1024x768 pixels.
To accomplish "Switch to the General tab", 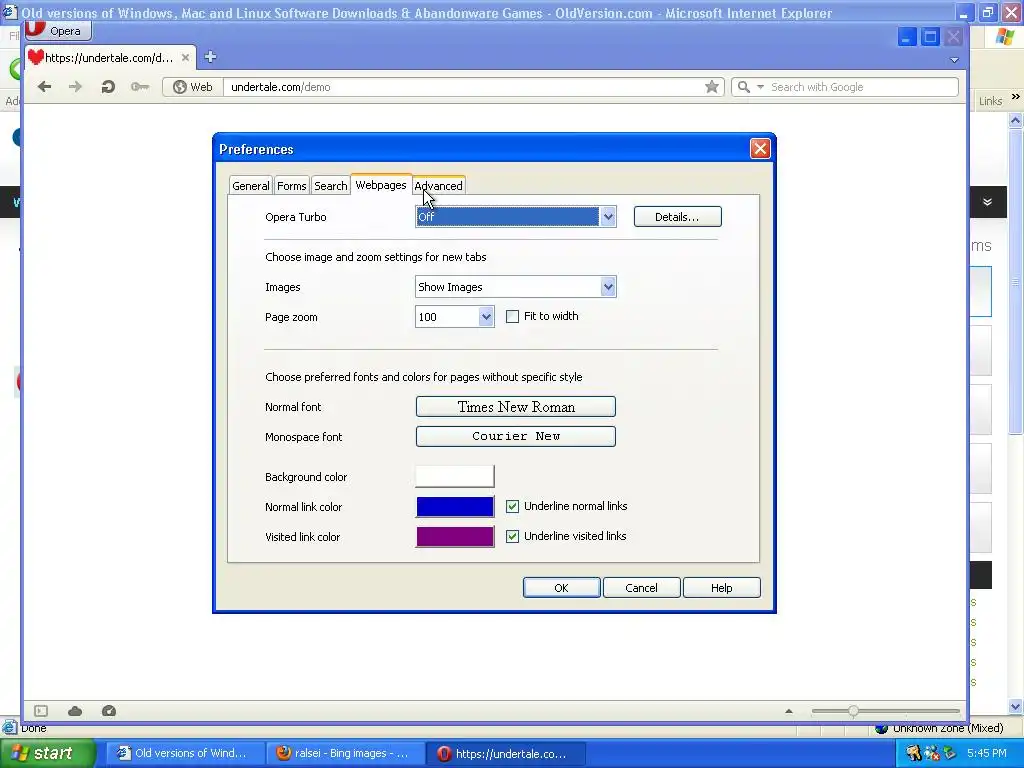I will click(251, 185).
